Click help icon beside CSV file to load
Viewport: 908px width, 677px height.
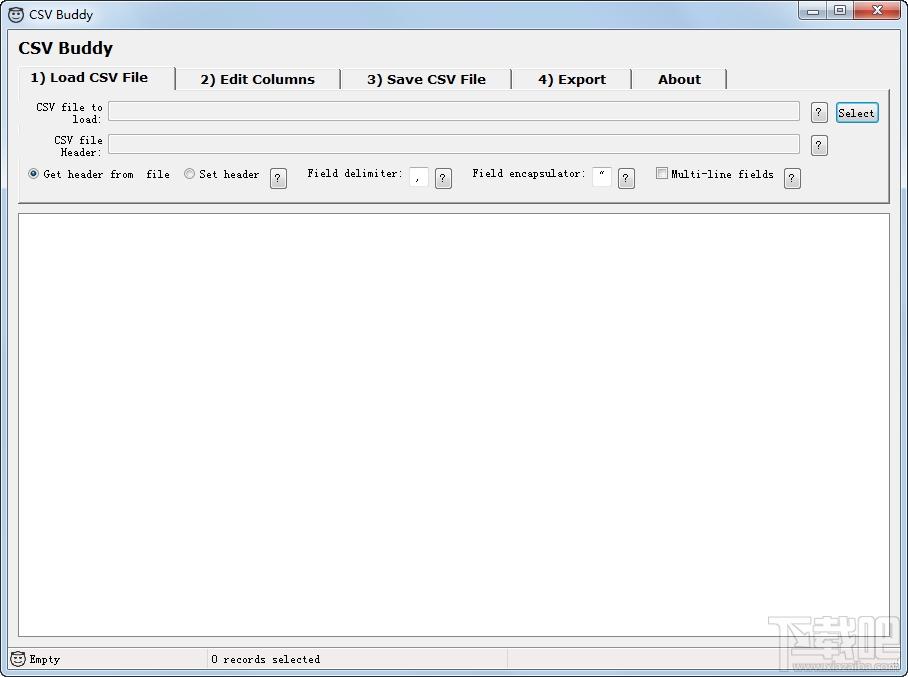pyautogui.click(x=819, y=112)
